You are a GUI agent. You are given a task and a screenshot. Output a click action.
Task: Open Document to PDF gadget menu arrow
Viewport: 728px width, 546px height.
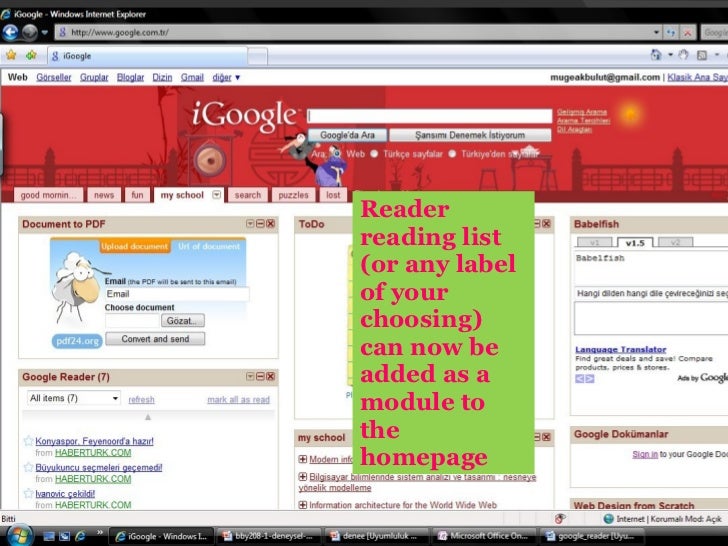250,224
